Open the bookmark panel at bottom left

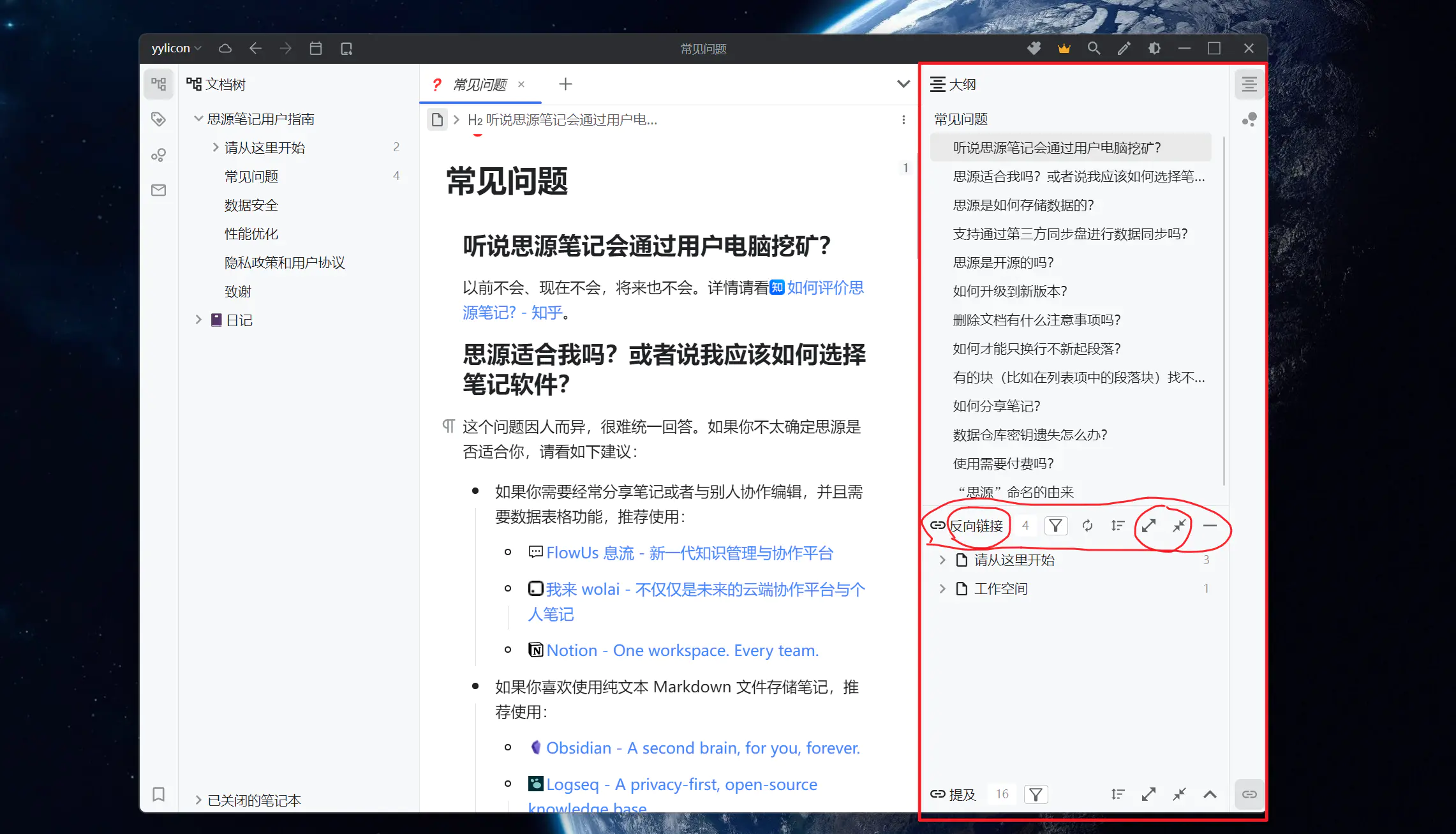[x=158, y=794]
